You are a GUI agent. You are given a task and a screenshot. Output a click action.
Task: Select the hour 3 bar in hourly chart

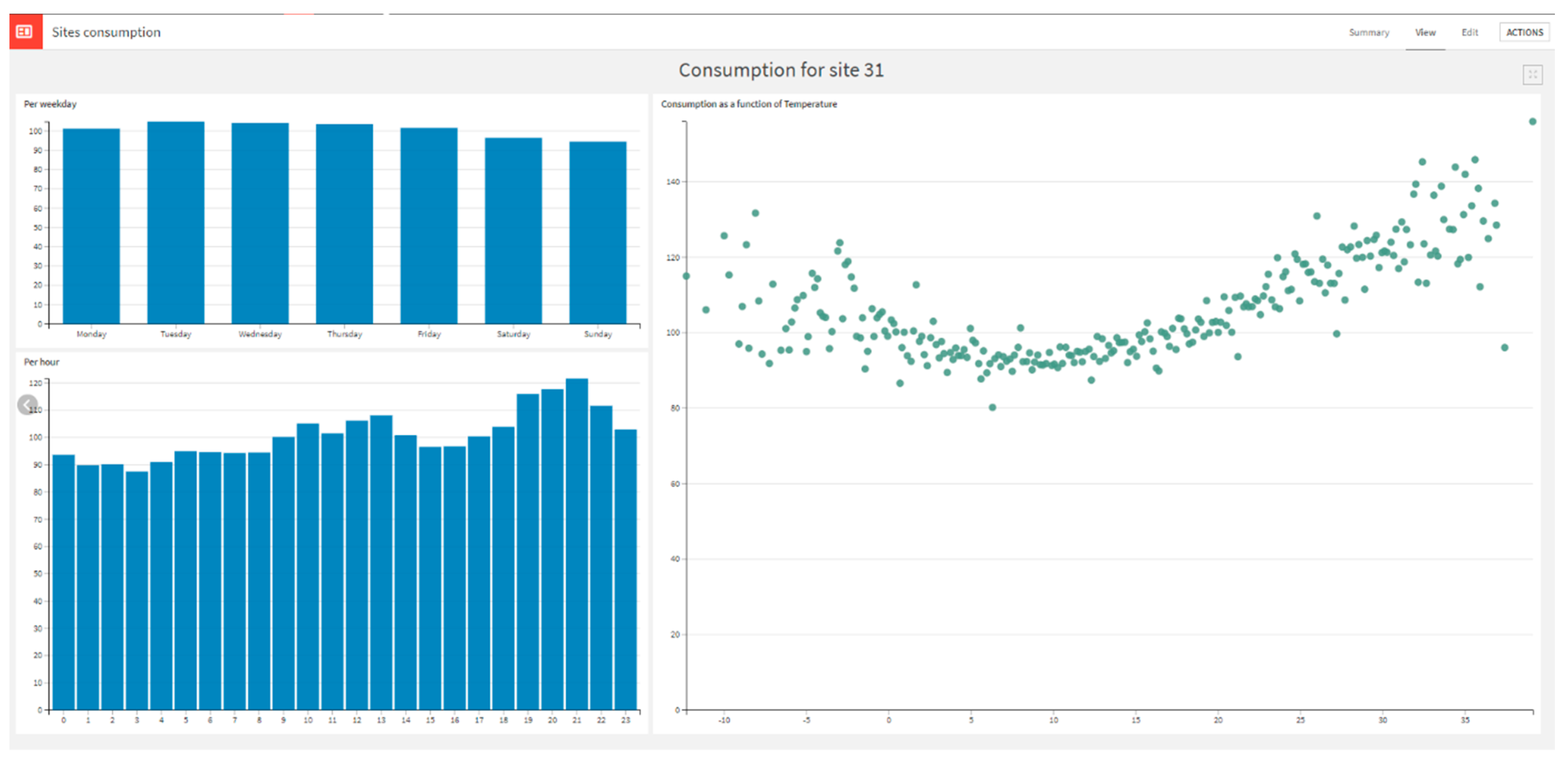[x=137, y=591]
